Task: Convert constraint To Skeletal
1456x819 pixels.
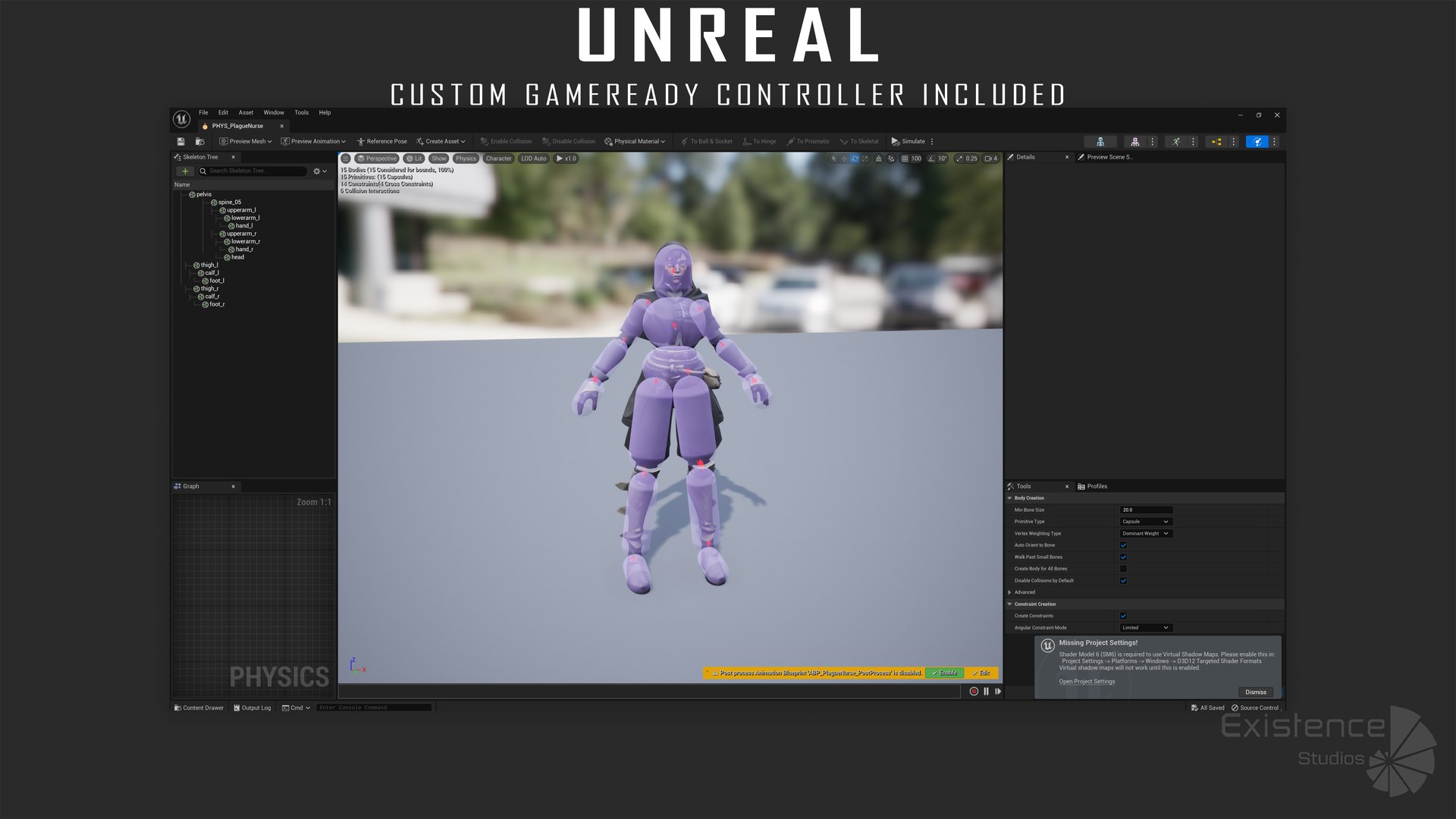Action: point(859,141)
